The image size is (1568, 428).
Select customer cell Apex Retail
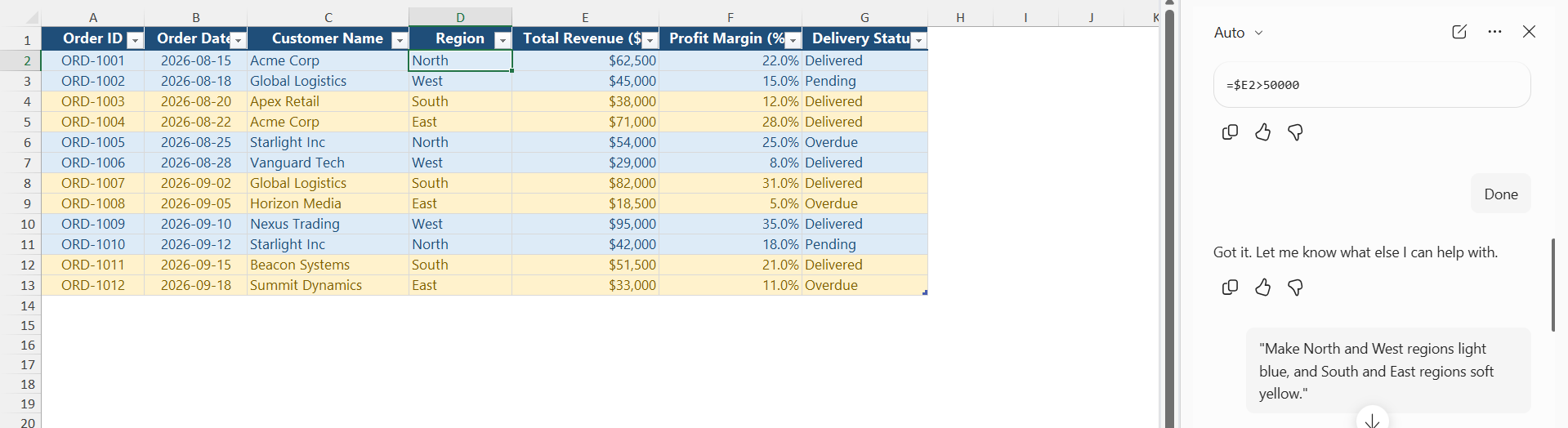tap(328, 101)
